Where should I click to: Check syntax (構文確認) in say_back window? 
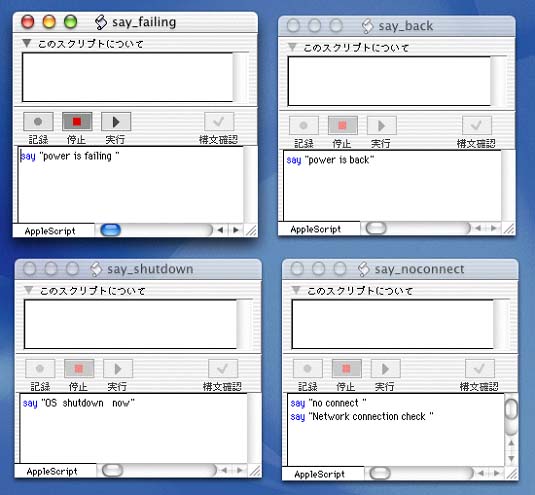pos(477,125)
